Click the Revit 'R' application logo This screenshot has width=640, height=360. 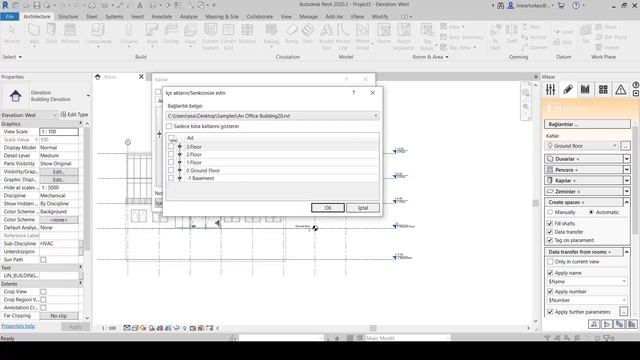[5, 5]
